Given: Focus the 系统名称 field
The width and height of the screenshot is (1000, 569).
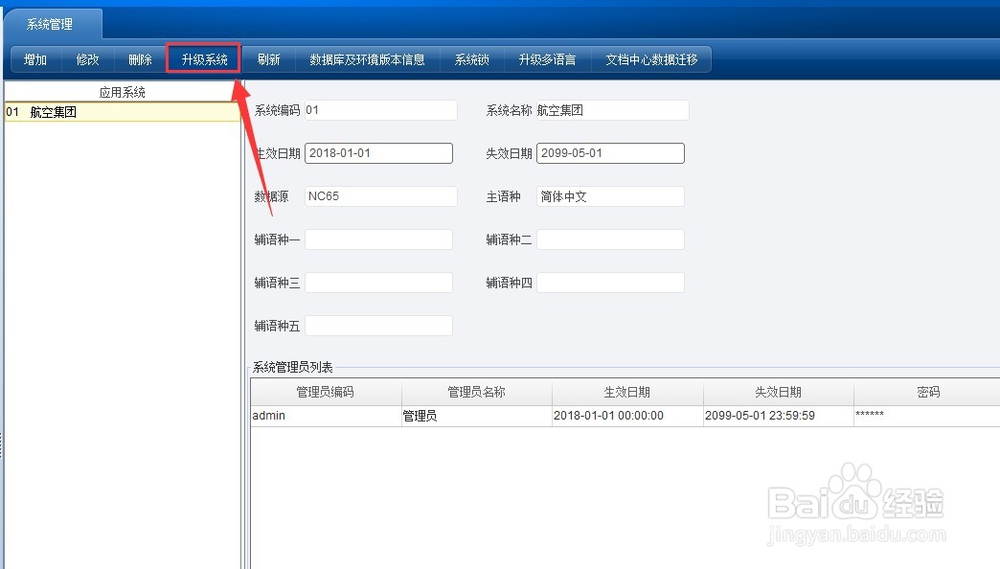Looking at the screenshot, I should coord(612,110).
